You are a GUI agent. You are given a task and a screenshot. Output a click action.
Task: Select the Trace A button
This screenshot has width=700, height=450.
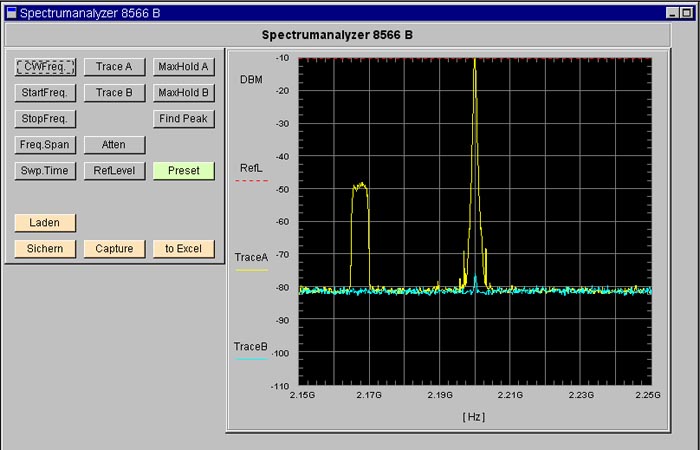point(114,67)
